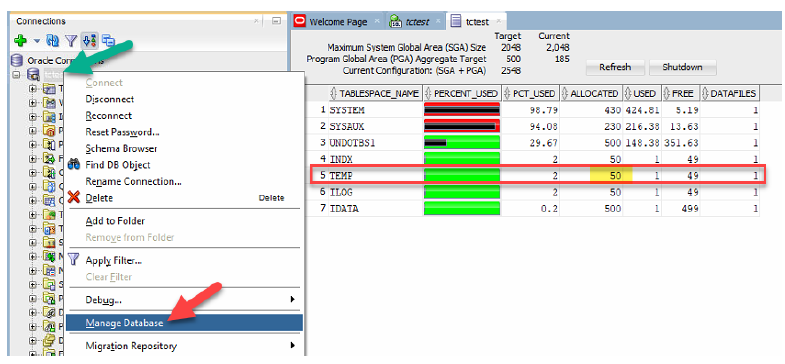Viewport: 785px width, 364px height.
Task: Click the binoculars Find DB Object icon
Action: tap(74, 165)
